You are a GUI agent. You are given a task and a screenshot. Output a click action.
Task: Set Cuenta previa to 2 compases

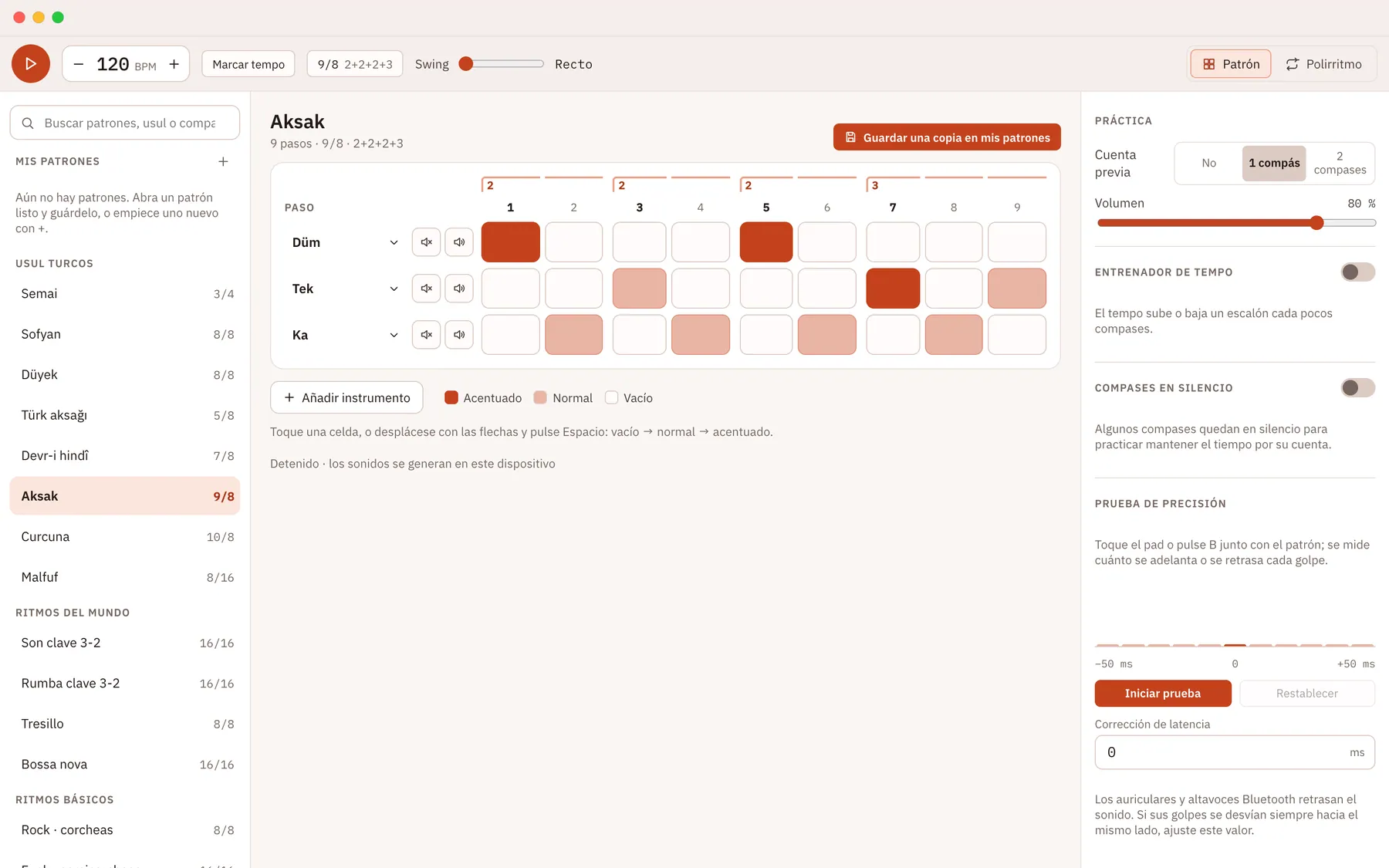coord(1340,163)
